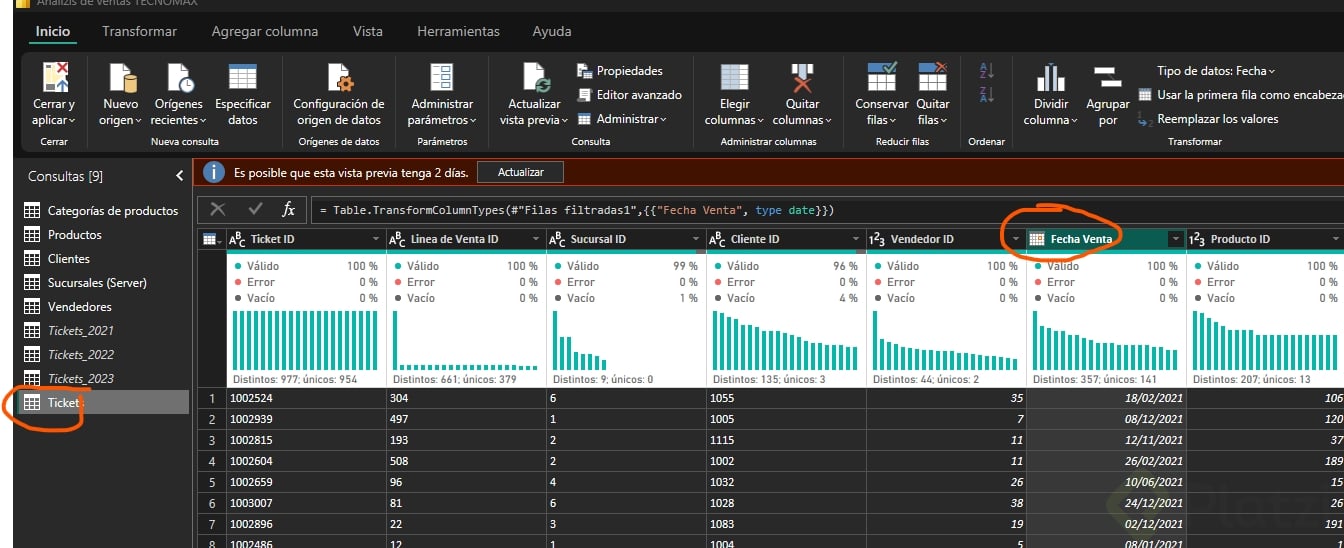
Task: Select the Sucursal ID column header
Action: point(626,239)
